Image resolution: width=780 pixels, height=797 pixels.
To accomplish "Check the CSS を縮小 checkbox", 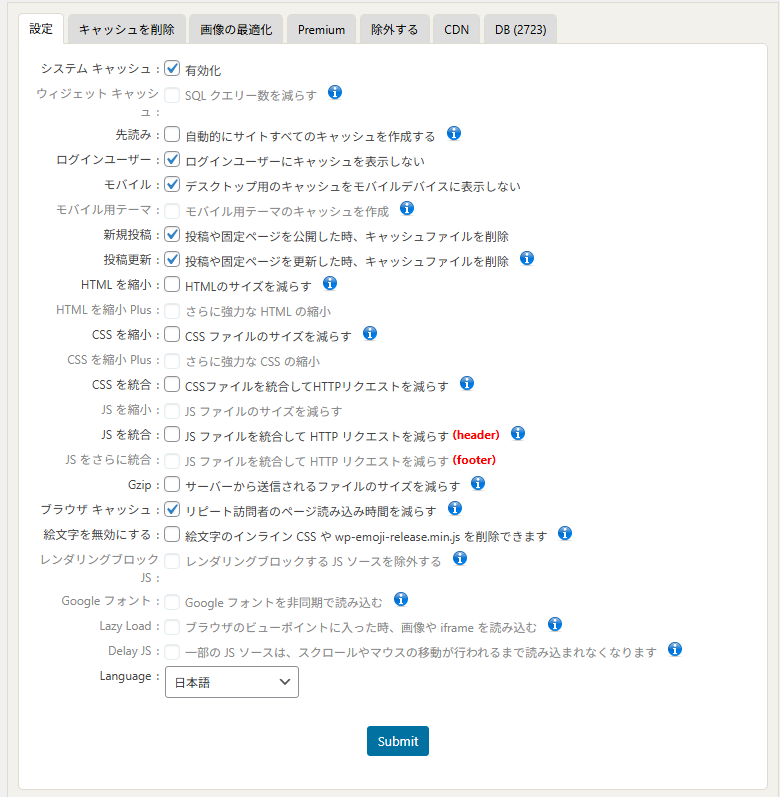I will pyautogui.click(x=172, y=335).
